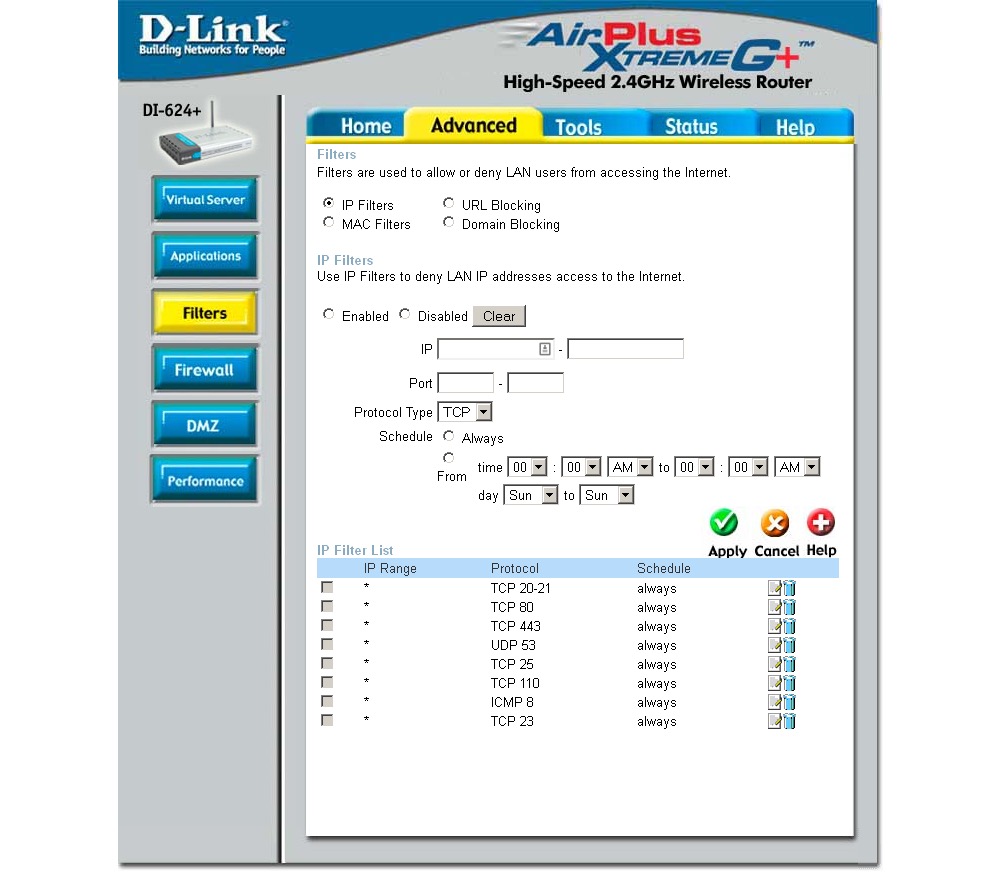This screenshot has height=879, width=1008.
Task: Choose the Disabled radio option
Action: (x=404, y=314)
